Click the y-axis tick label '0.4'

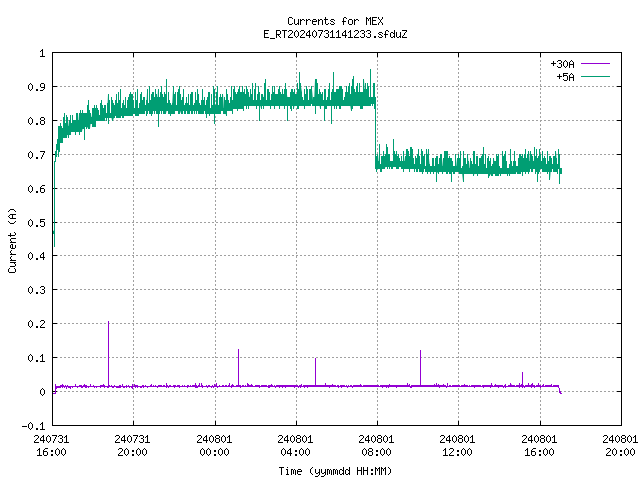click(36, 256)
